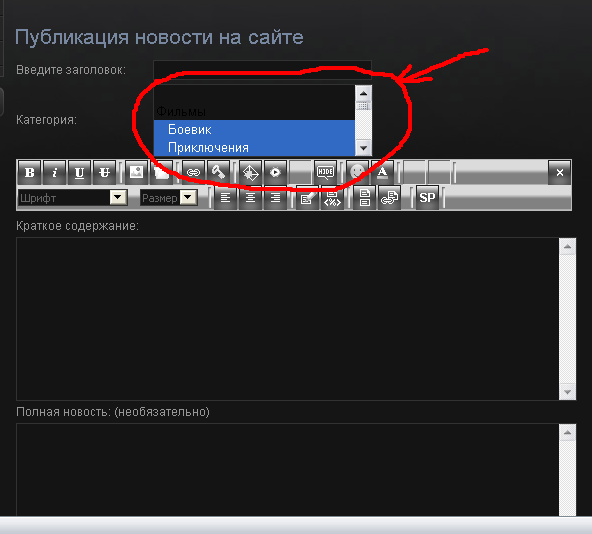Image resolution: width=592 pixels, height=534 pixels.
Task: Open the text color picker
Action: coord(382,172)
